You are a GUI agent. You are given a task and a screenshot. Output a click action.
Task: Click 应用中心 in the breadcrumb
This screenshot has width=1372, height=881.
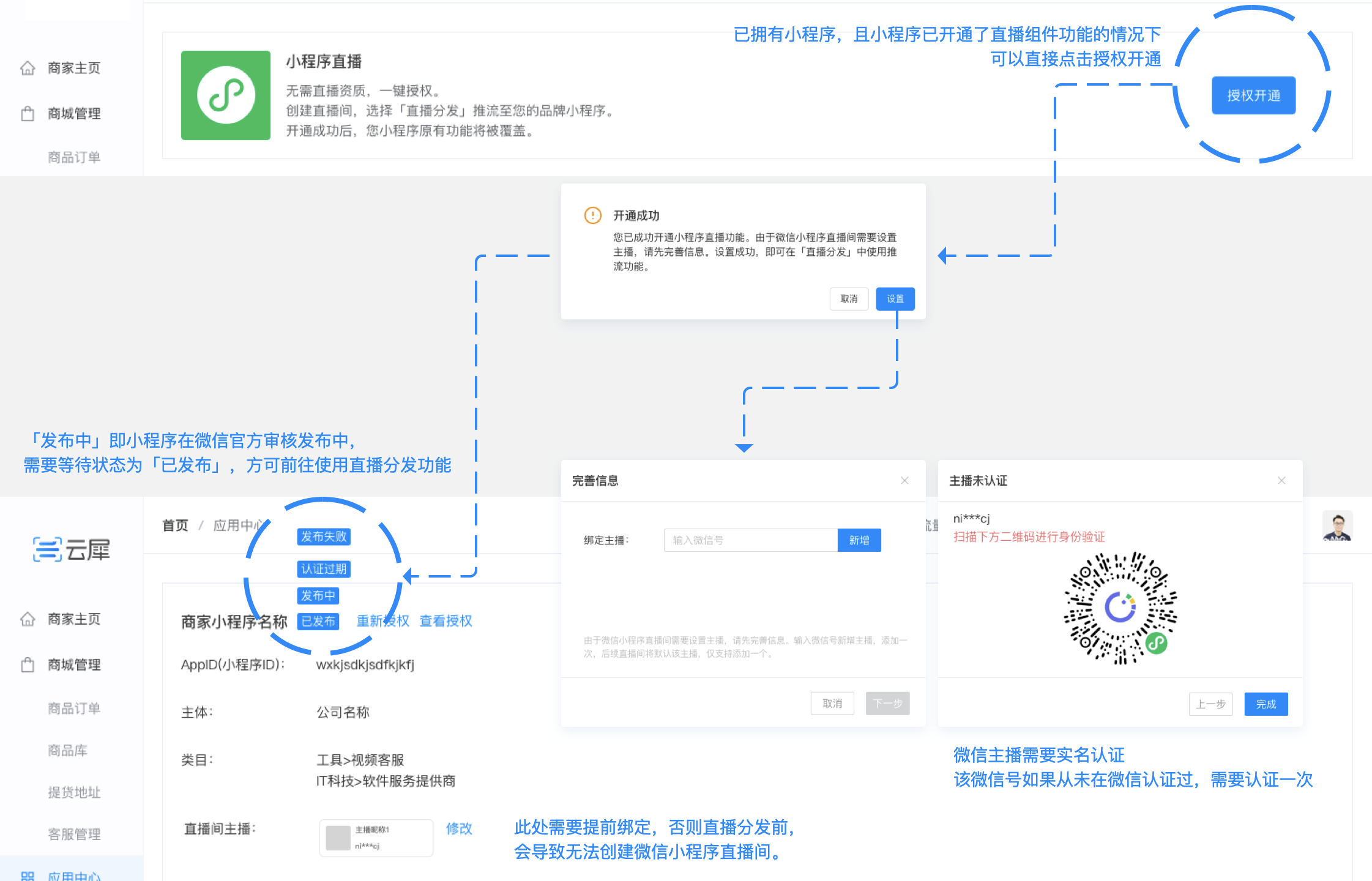(x=239, y=526)
